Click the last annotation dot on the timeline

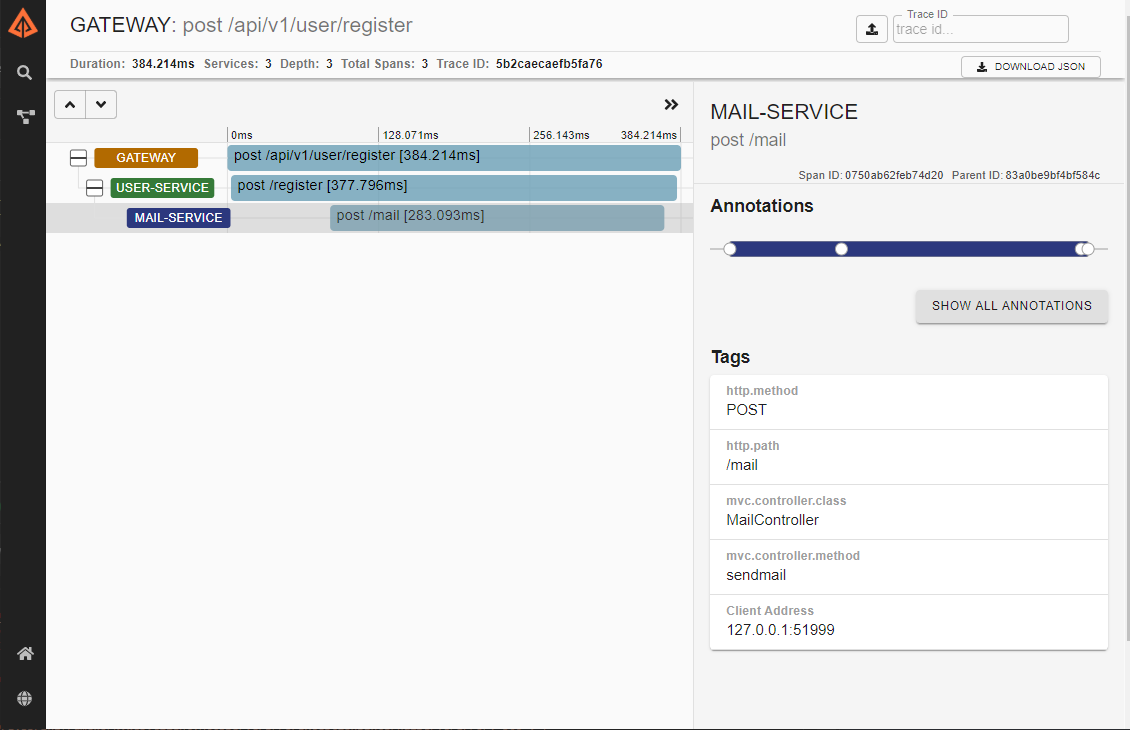(1088, 249)
